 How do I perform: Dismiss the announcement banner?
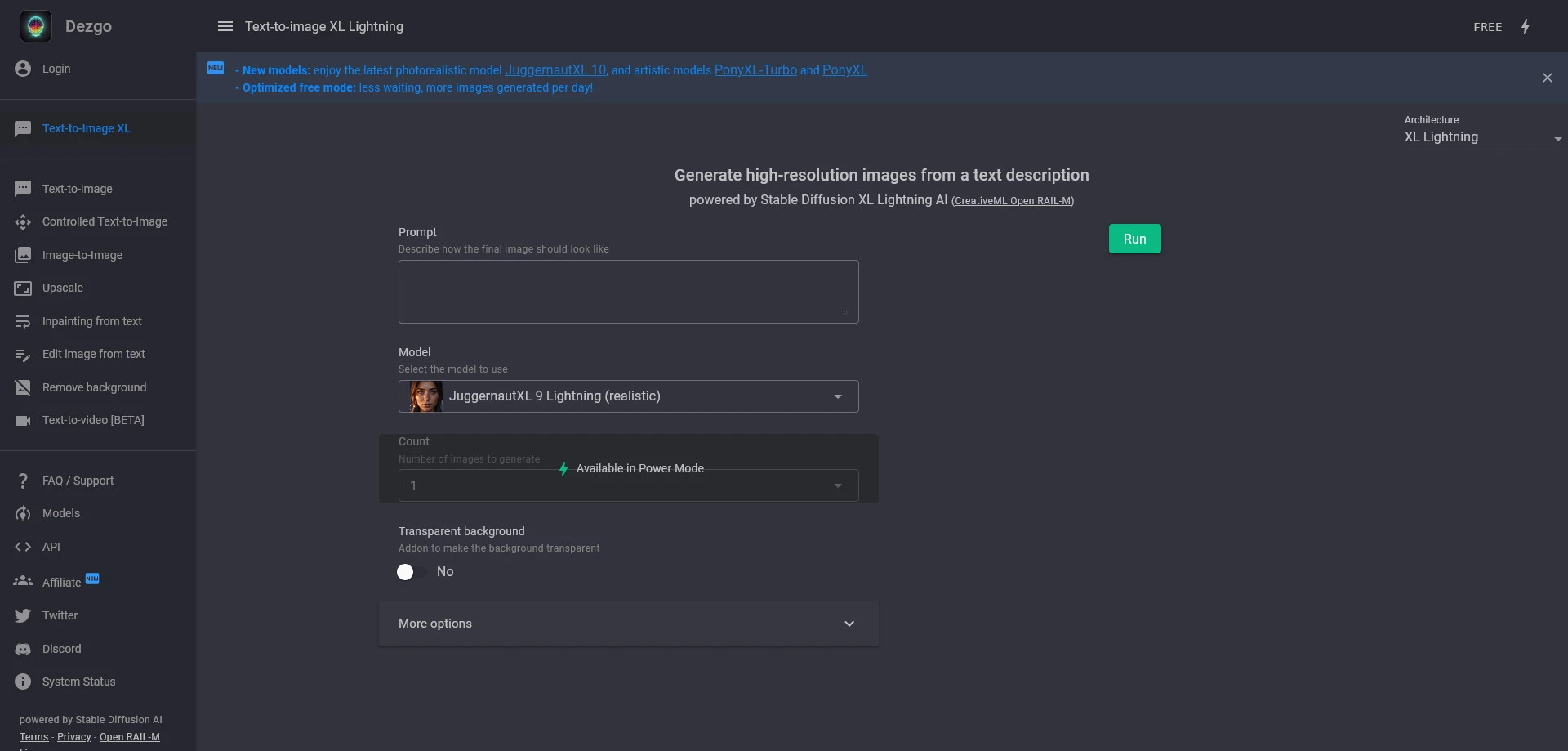tap(1548, 78)
